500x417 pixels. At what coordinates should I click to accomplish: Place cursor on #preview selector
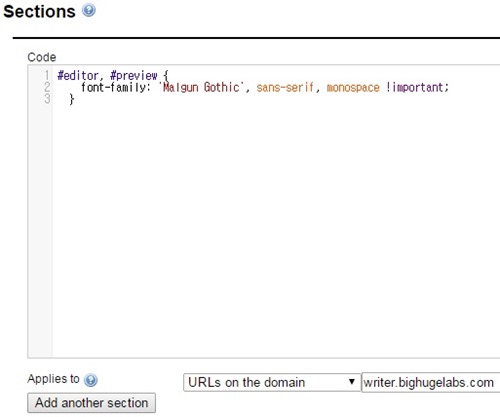tap(134, 76)
